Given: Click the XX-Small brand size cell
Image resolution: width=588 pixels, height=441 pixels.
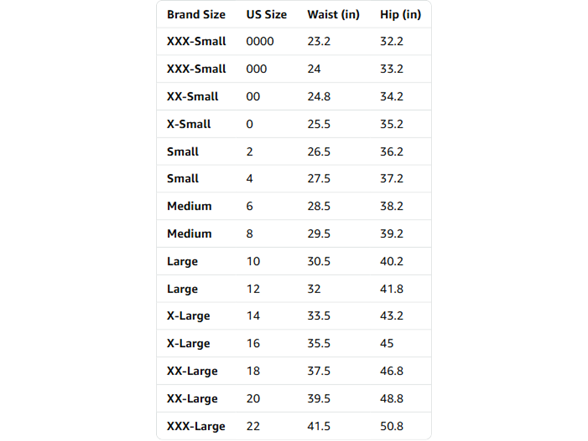Looking at the screenshot, I should tap(192, 97).
